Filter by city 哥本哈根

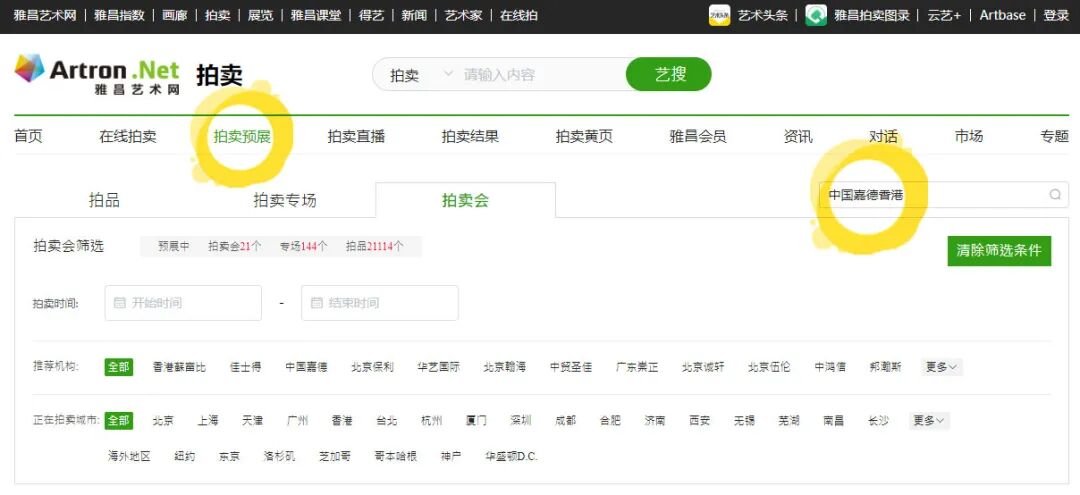click(x=395, y=456)
